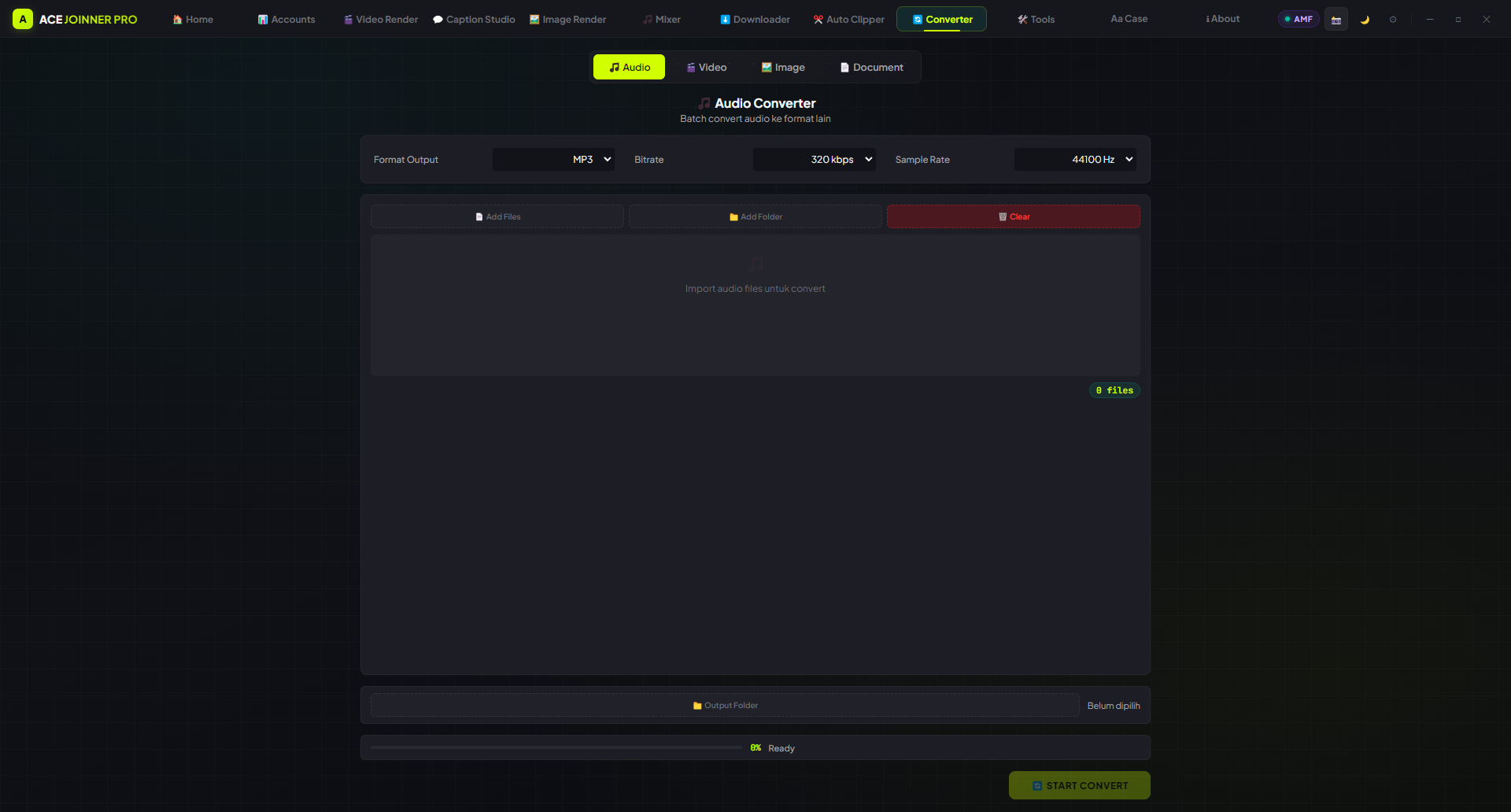This screenshot has height=812, width=1511.
Task: Click the audio files import drop area
Action: click(x=755, y=305)
